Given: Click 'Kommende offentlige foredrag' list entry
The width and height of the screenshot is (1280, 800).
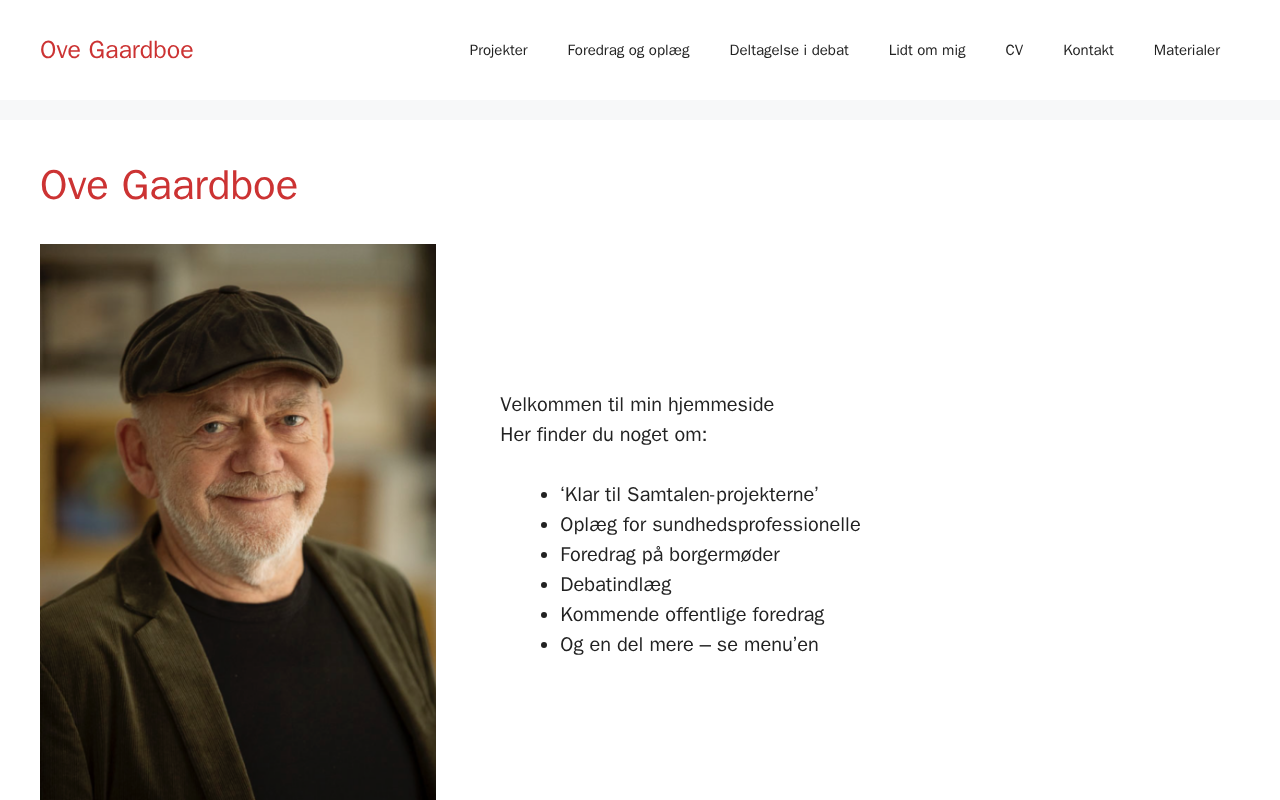Looking at the screenshot, I should coord(692,614).
